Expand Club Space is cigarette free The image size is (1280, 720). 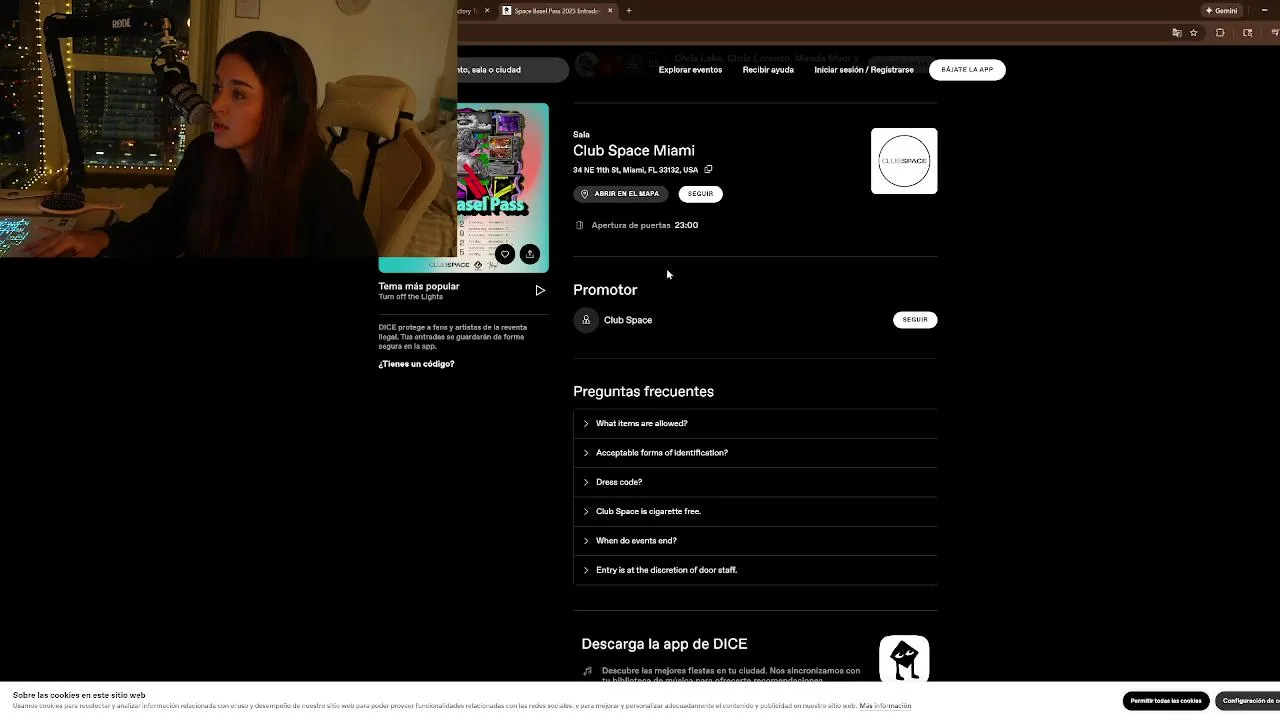coord(755,511)
